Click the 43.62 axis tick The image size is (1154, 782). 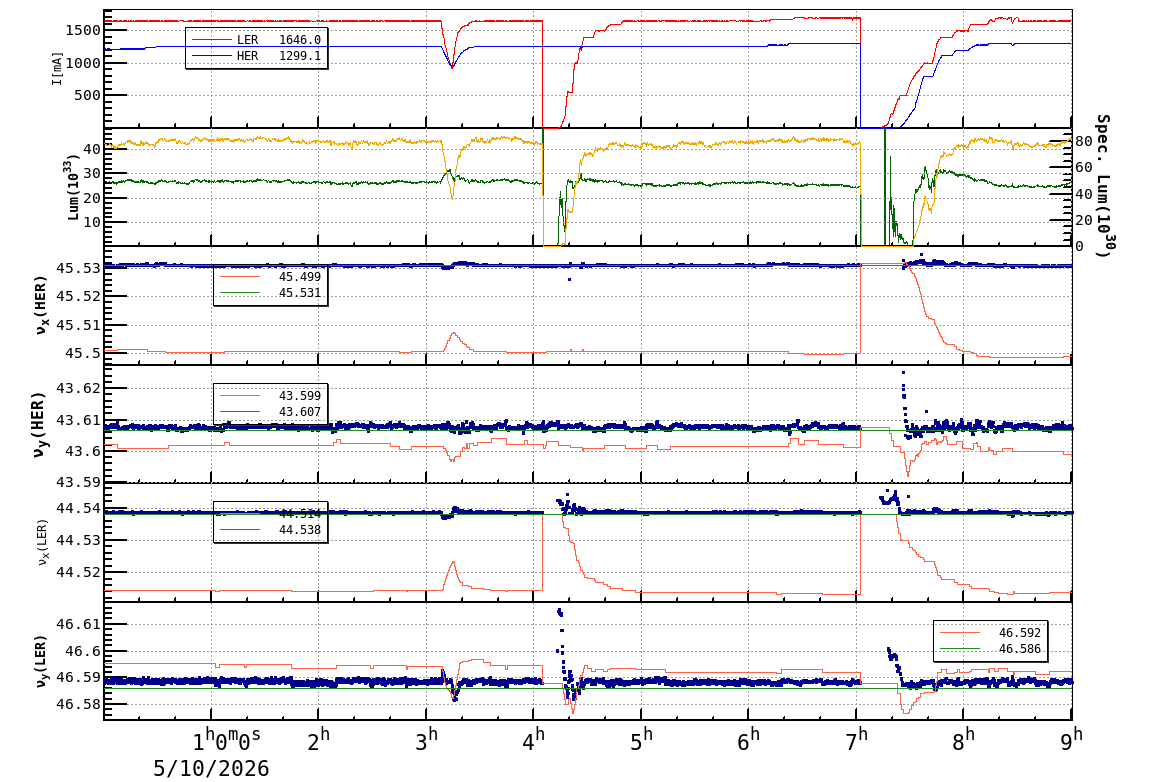click(78, 388)
